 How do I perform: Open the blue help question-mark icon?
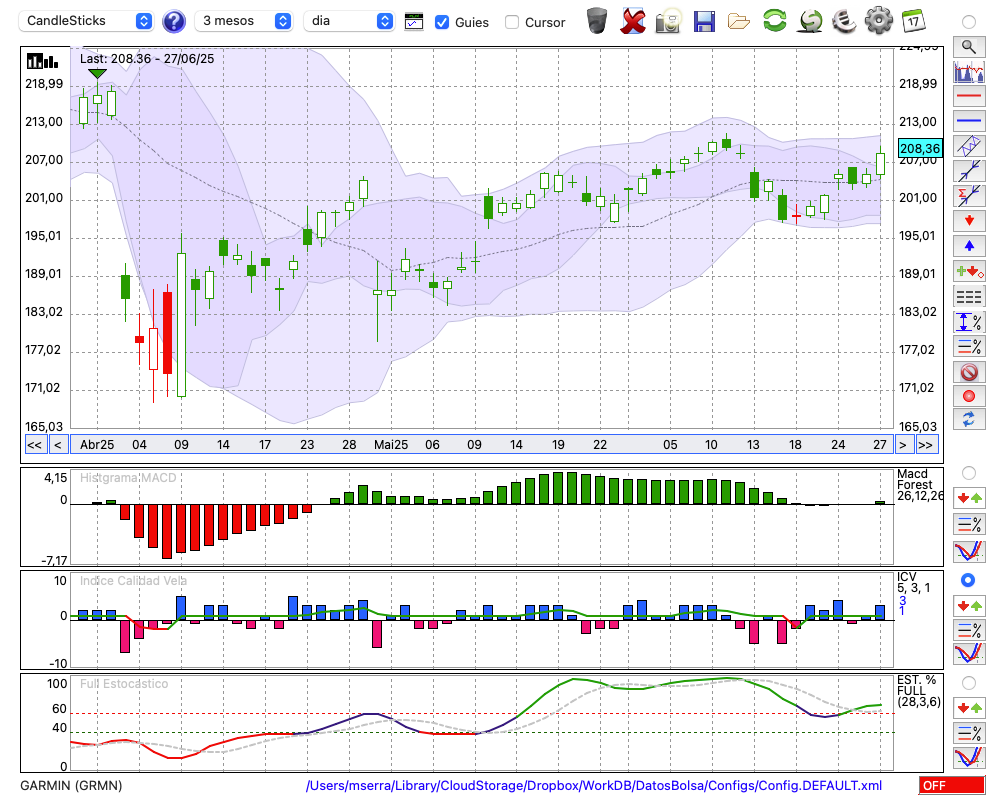pos(173,22)
